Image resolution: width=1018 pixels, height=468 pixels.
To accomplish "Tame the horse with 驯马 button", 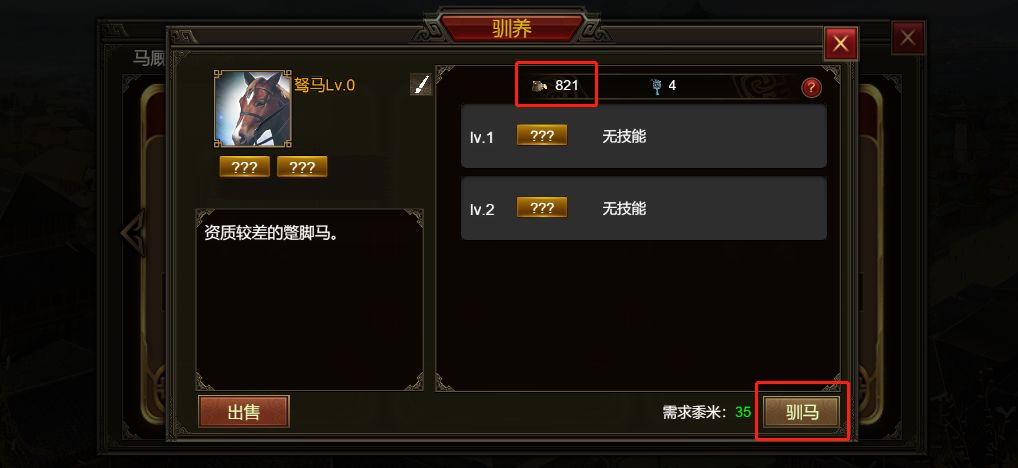I will [802, 412].
